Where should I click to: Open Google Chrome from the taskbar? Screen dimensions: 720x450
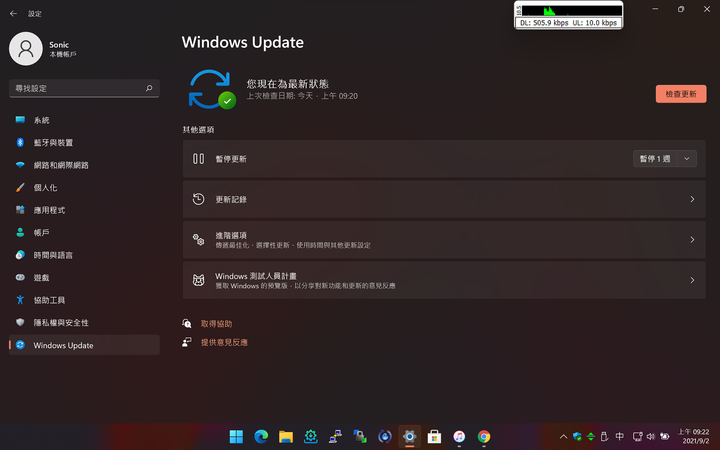[x=484, y=436]
